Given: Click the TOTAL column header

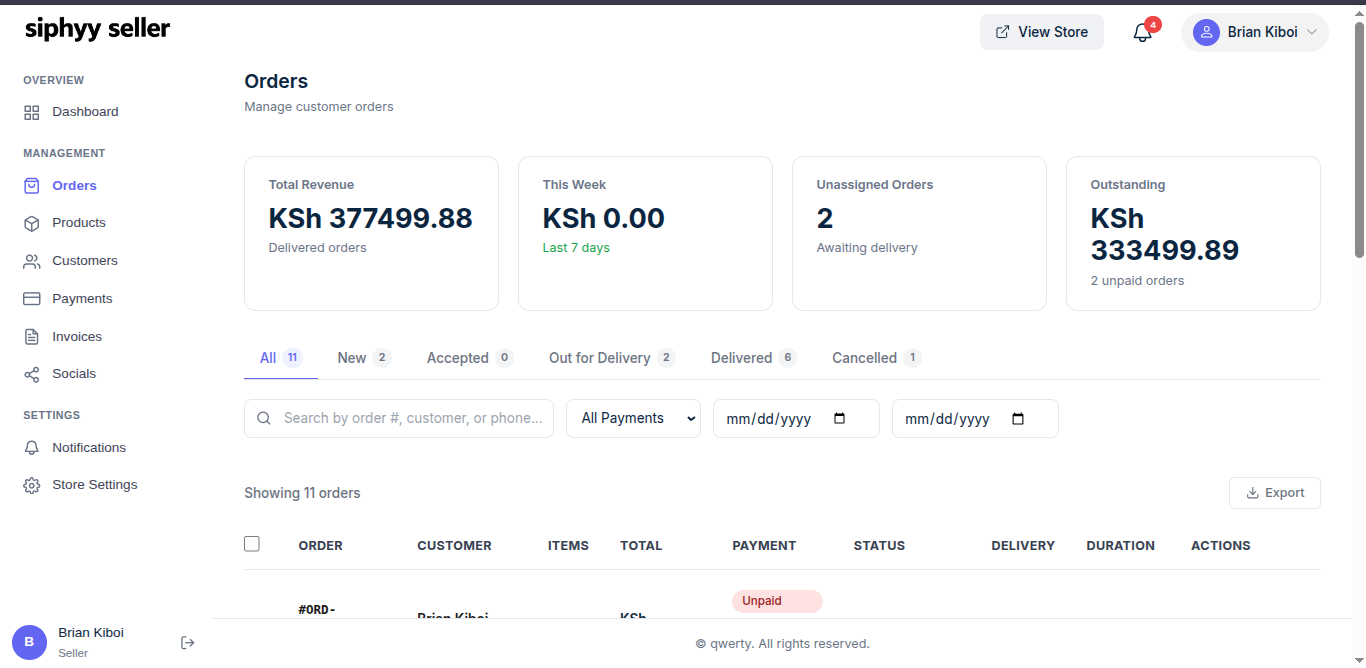Looking at the screenshot, I should 641,546.
